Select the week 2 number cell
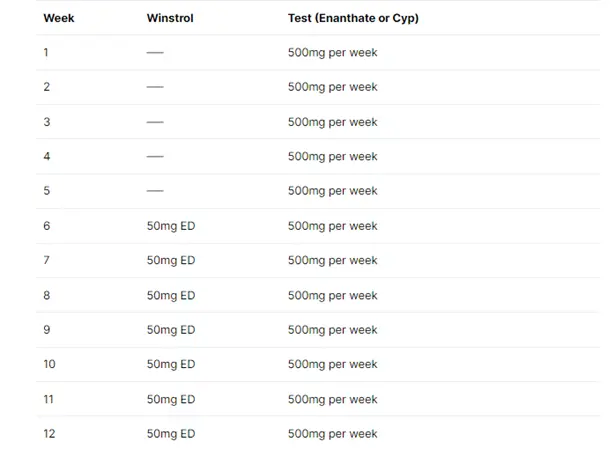 click(47, 87)
